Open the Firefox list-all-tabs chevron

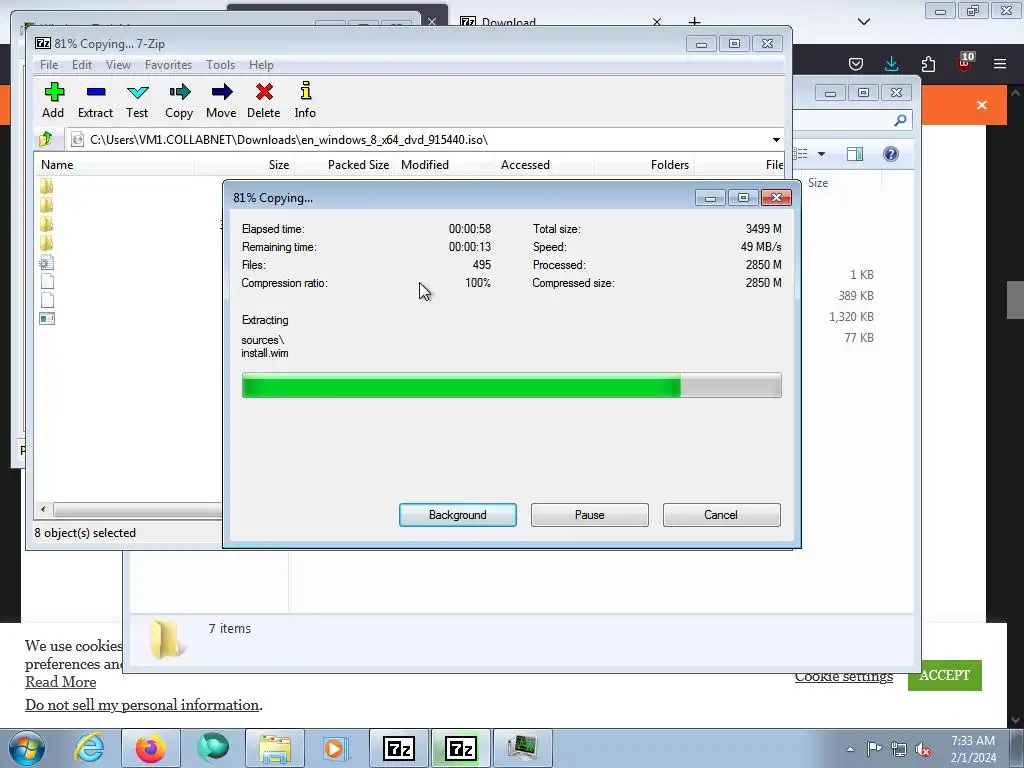pos(864,22)
